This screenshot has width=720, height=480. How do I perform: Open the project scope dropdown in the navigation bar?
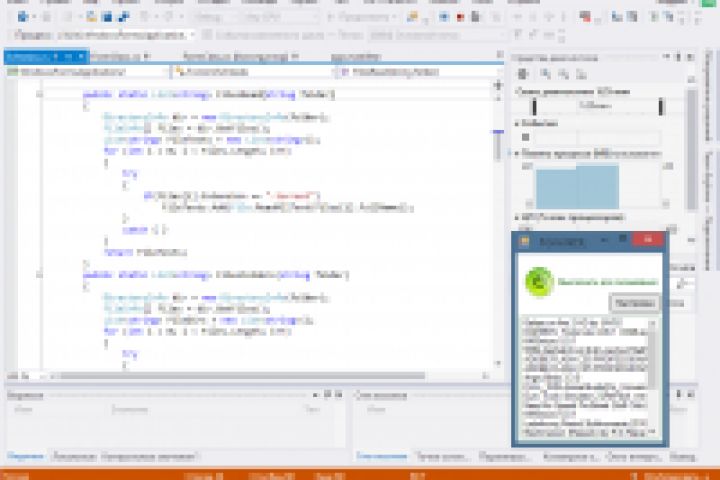[x=87, y=72]
